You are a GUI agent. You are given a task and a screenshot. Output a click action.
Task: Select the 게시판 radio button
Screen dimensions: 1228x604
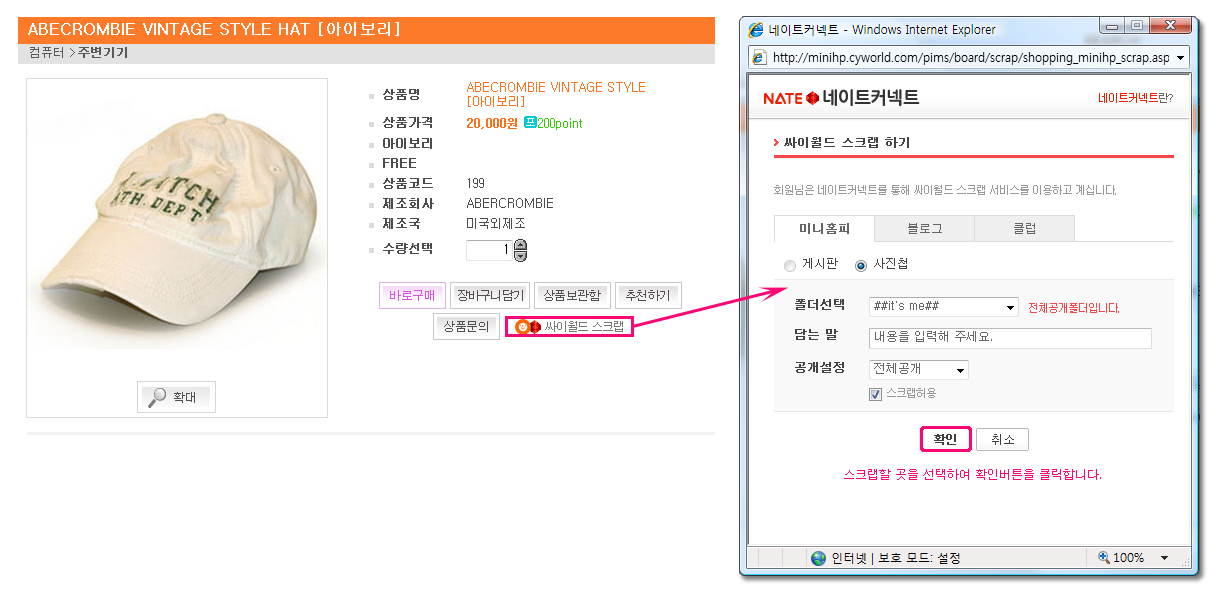coord(790,266)
